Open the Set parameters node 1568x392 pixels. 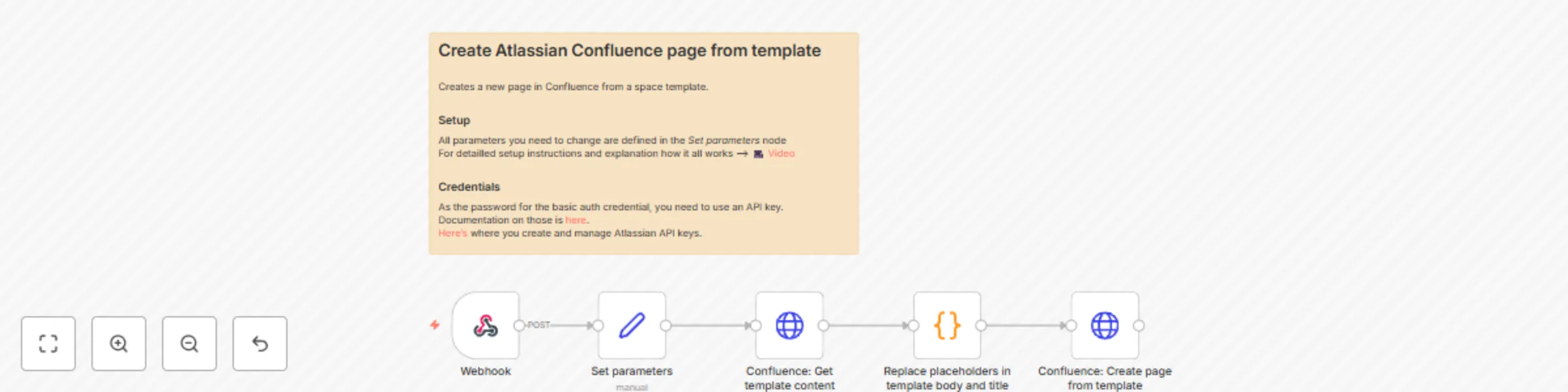point(632,325)
